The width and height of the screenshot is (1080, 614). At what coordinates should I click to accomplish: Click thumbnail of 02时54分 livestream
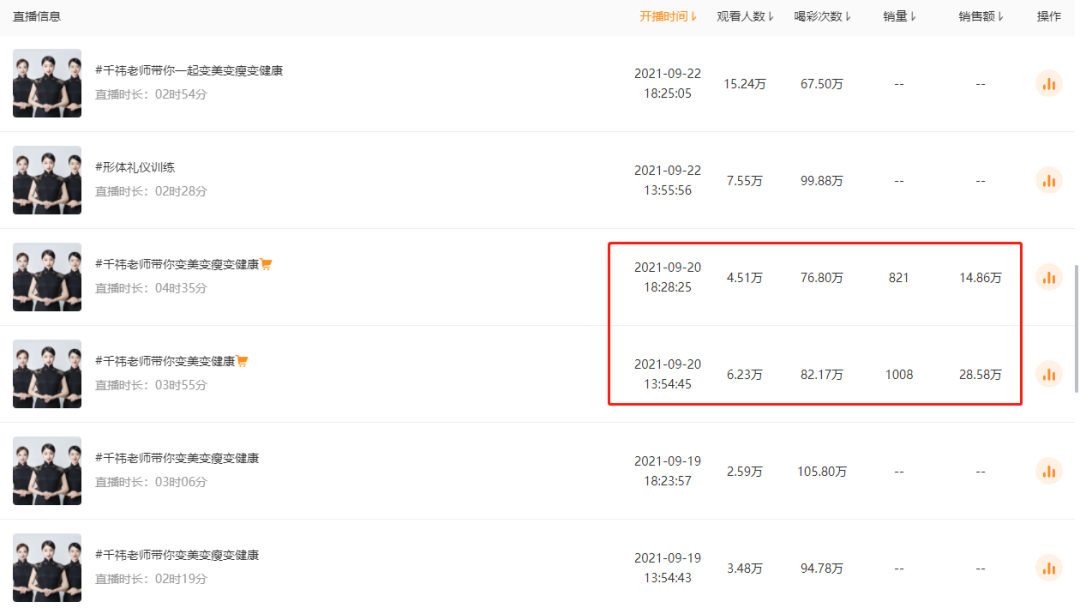tap(47, 84)
